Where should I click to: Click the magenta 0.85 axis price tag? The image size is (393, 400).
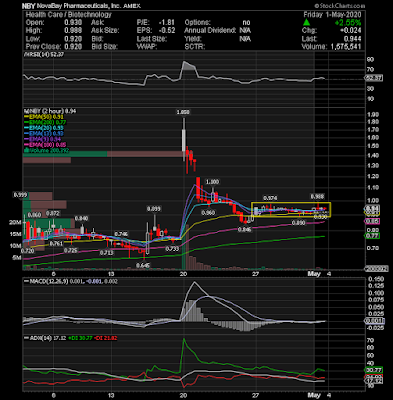[372, 221]
